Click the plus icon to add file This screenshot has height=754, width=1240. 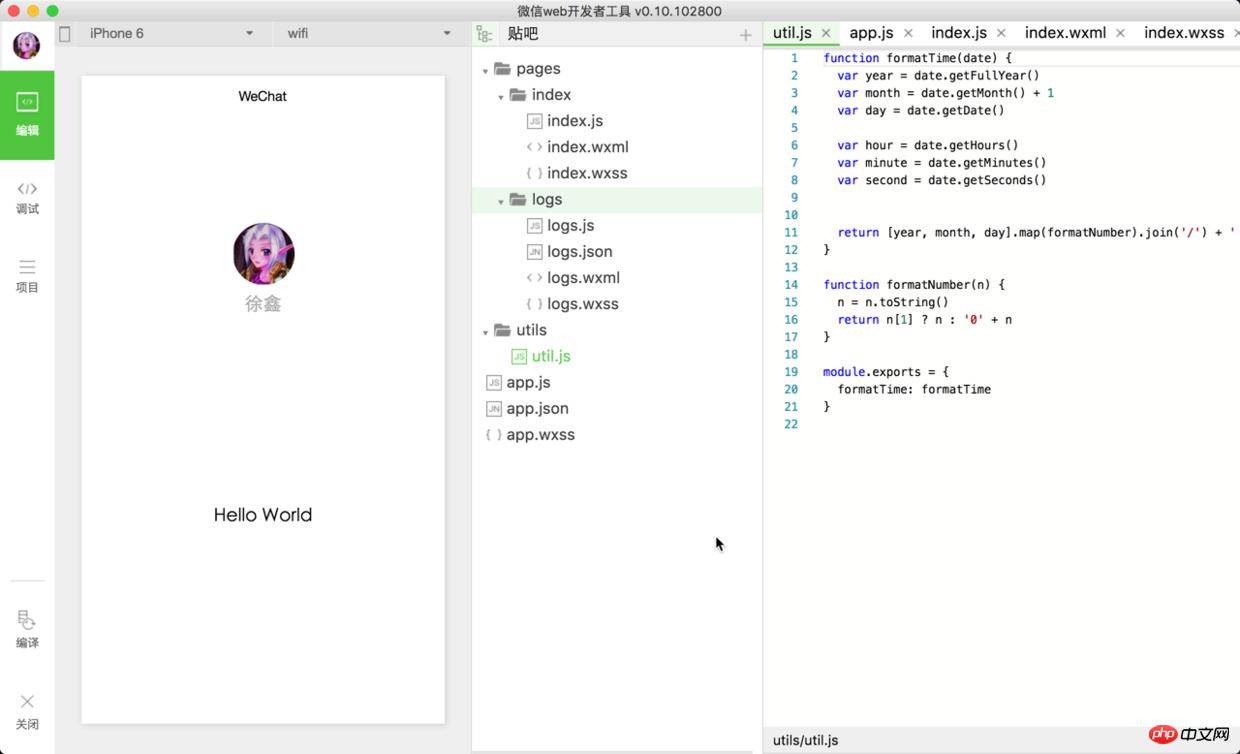(745, 35)
